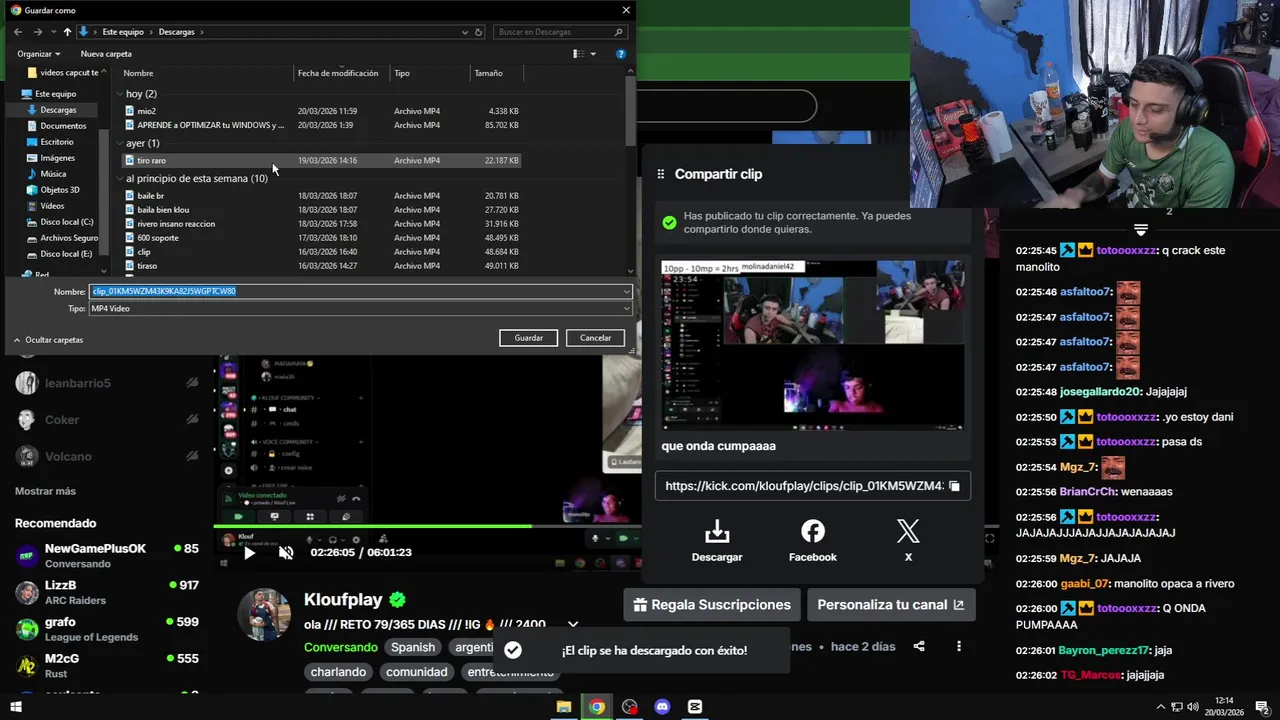Expand the address bar path history
Screen dimensions: 1280x720
[x=465, y=32]
